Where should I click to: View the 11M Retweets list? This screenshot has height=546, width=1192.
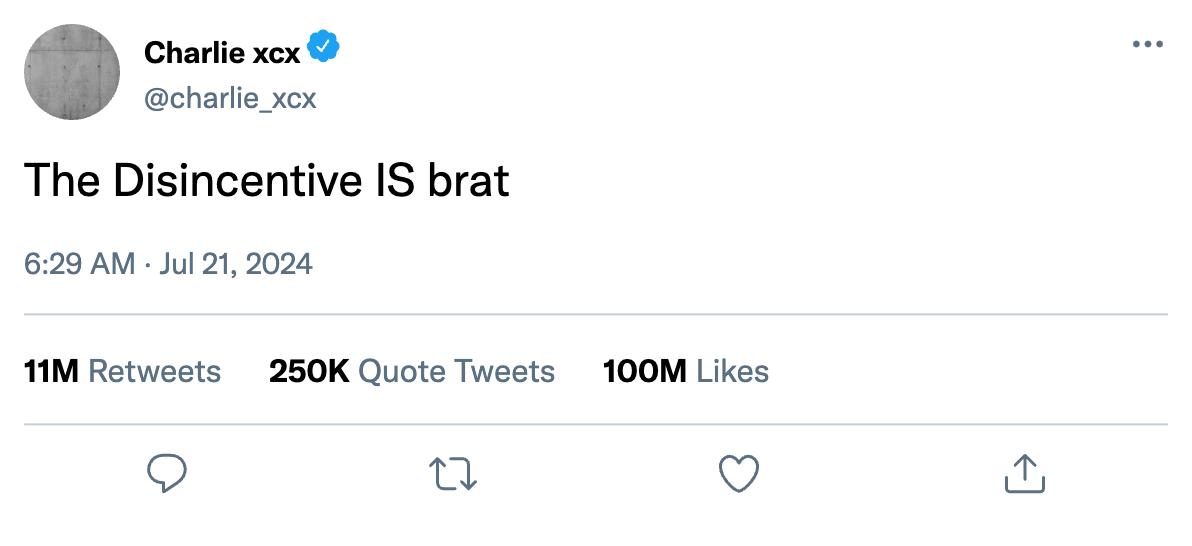point(122,372)
